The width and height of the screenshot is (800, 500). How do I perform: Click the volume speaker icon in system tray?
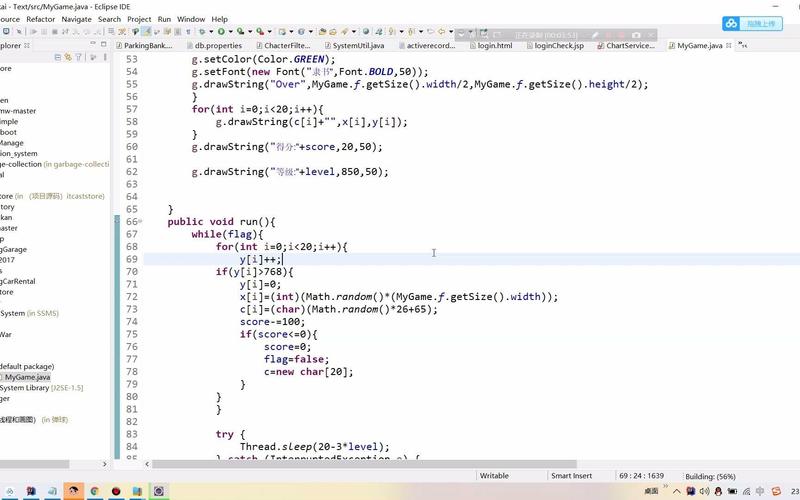704,491
